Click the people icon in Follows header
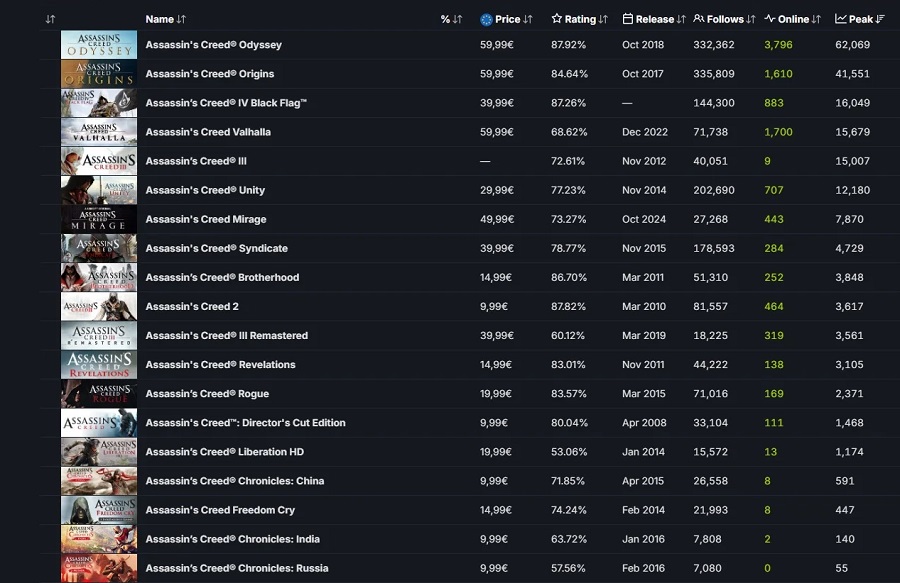 [x=699, y=19]
